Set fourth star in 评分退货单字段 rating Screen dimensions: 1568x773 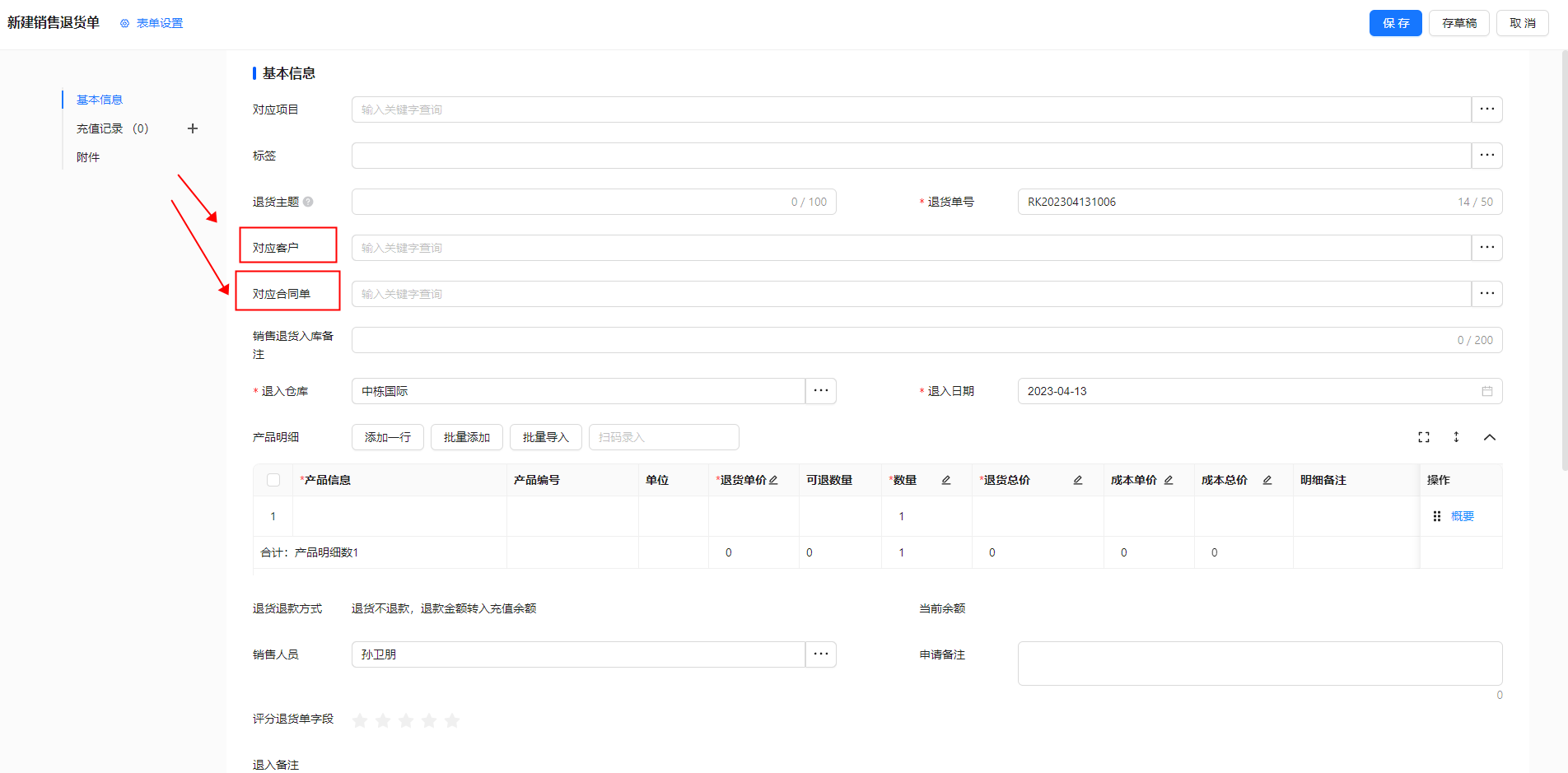[x=429, y=721]
